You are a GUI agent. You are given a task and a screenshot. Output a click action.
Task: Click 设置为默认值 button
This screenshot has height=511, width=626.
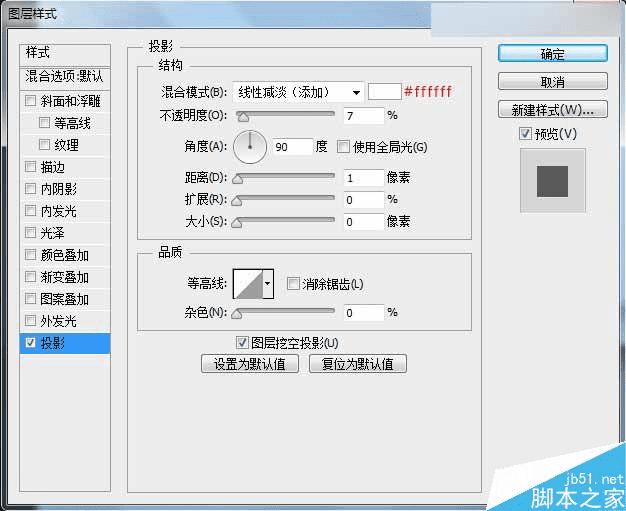coord(250,364)
